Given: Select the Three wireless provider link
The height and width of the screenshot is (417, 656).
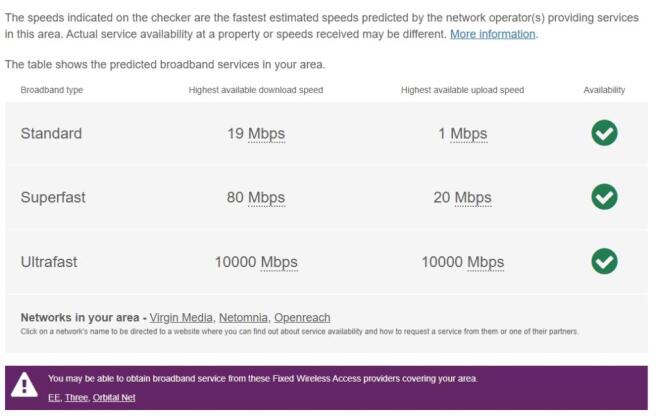Looking at the screenshot, I should click(x=76, y=397).
